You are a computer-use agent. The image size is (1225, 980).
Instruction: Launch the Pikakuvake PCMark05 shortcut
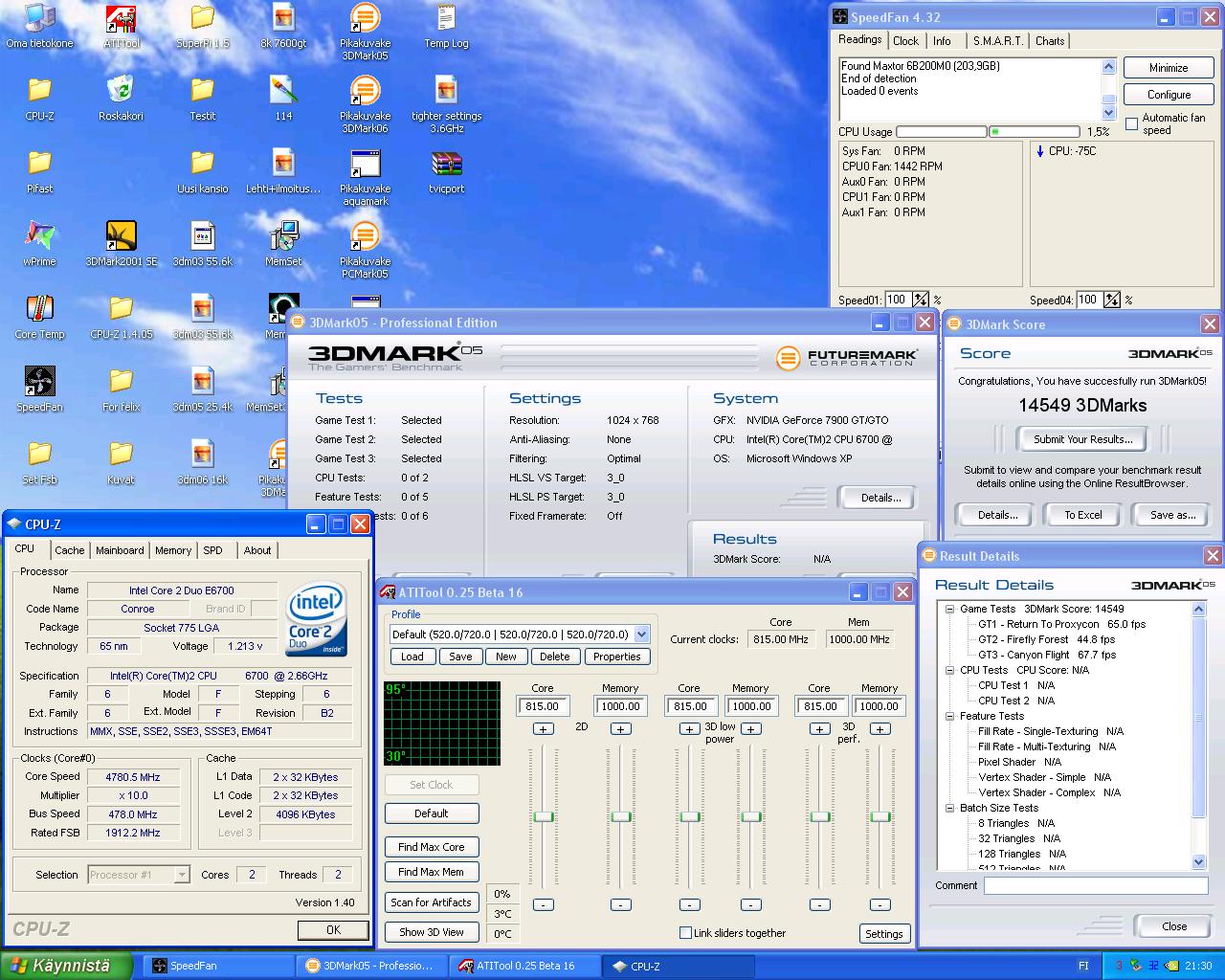click(x=365, y=251)
